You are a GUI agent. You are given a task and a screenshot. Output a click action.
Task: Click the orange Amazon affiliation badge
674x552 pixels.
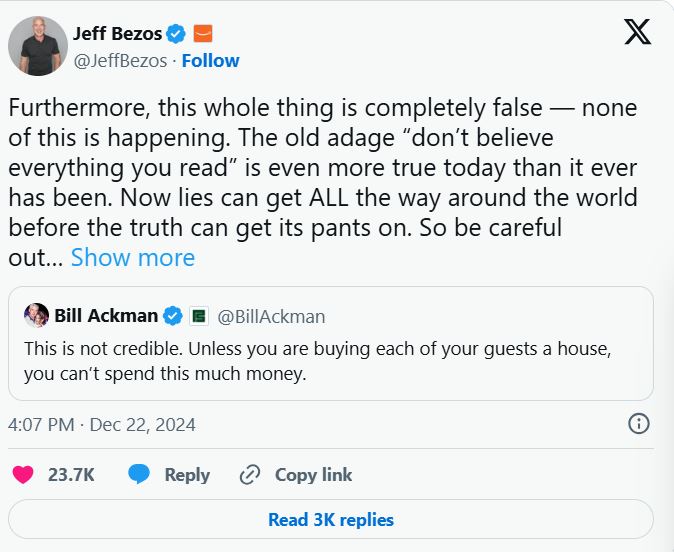point(203,33)
